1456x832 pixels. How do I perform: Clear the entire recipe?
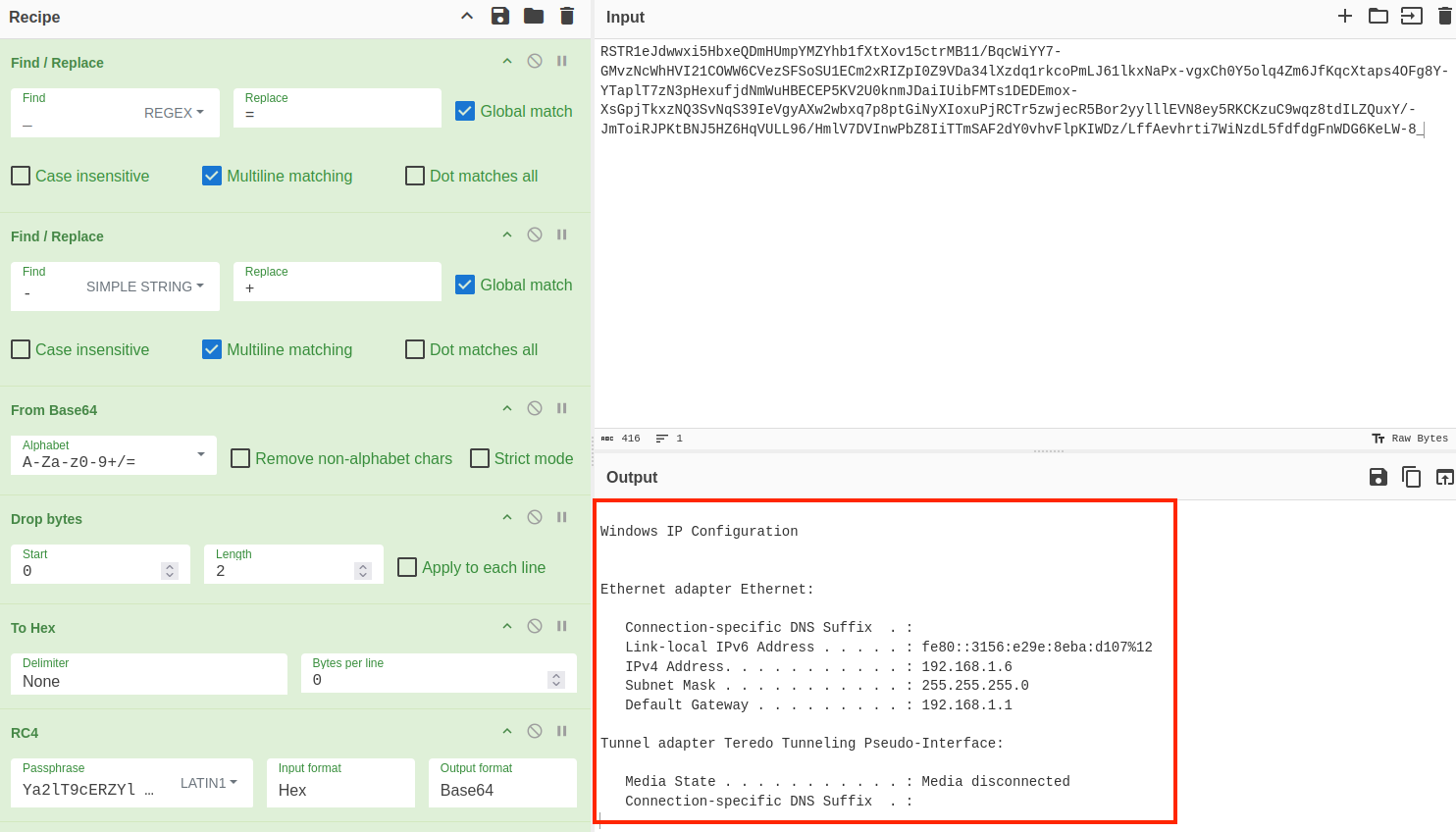coord(567,16)
